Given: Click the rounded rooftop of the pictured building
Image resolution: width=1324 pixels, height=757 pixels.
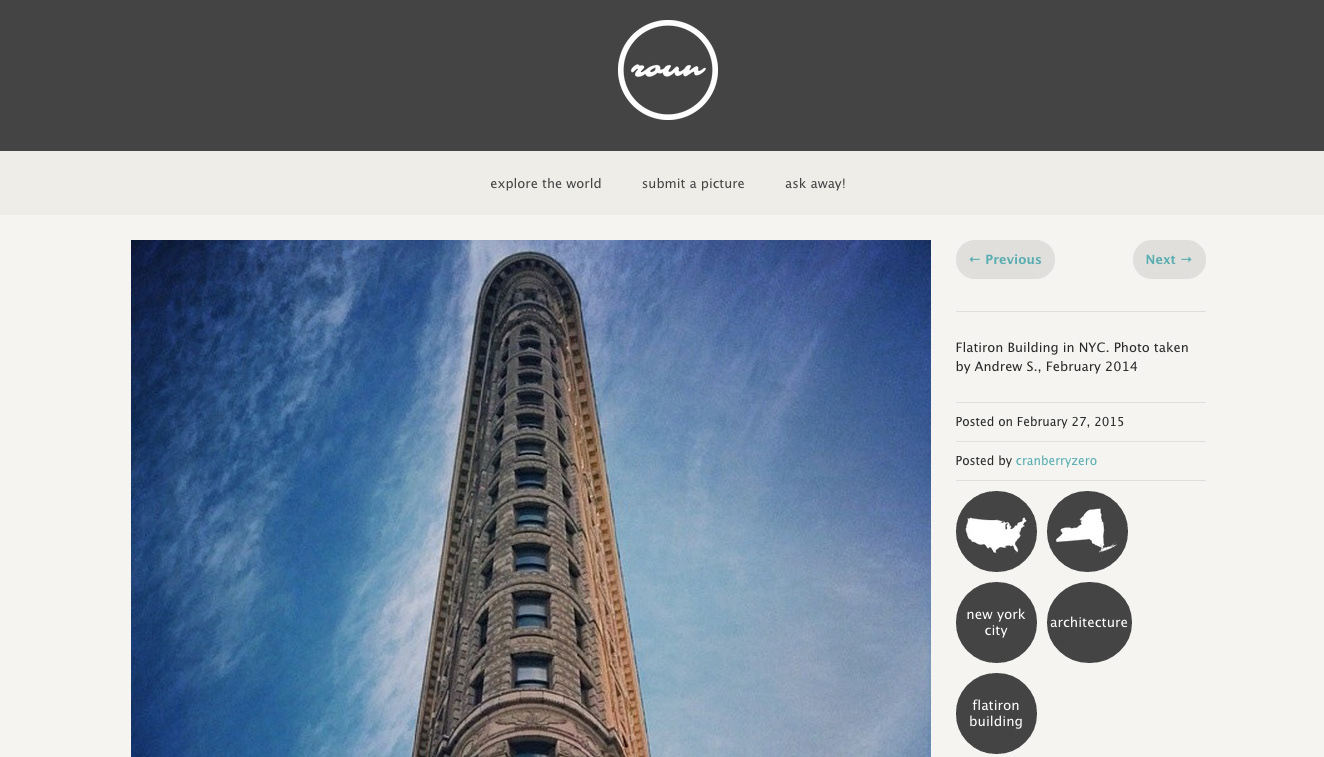Looking at the screenshot, I should [x=530, y=275].
